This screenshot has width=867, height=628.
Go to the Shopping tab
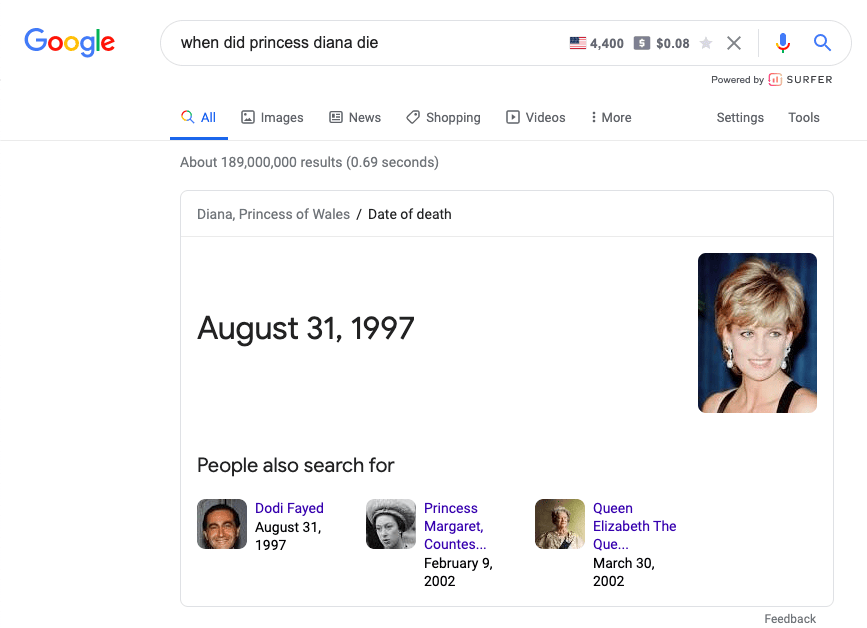pos(443,117)
